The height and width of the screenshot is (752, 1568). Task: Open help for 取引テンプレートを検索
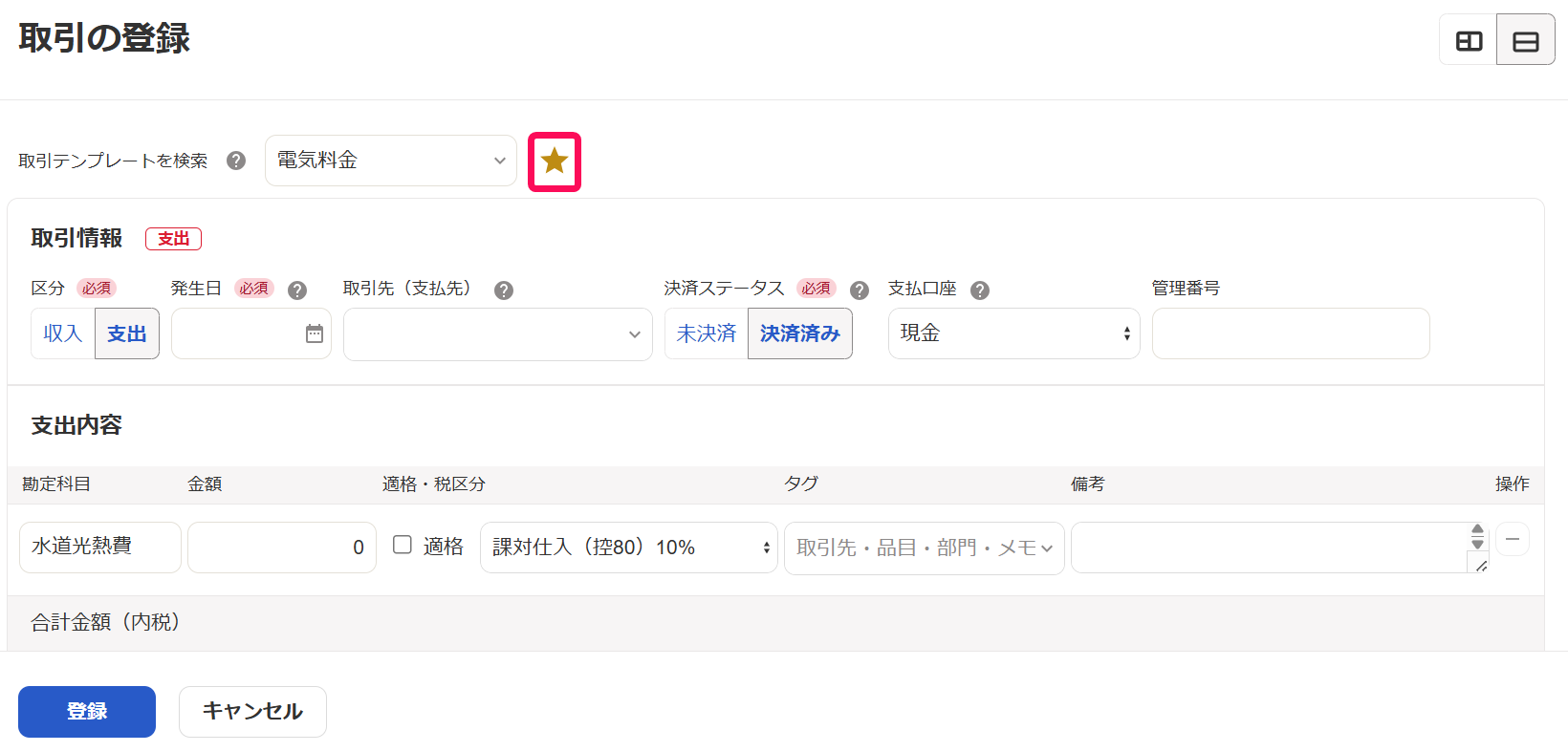(x=236, y=161)
